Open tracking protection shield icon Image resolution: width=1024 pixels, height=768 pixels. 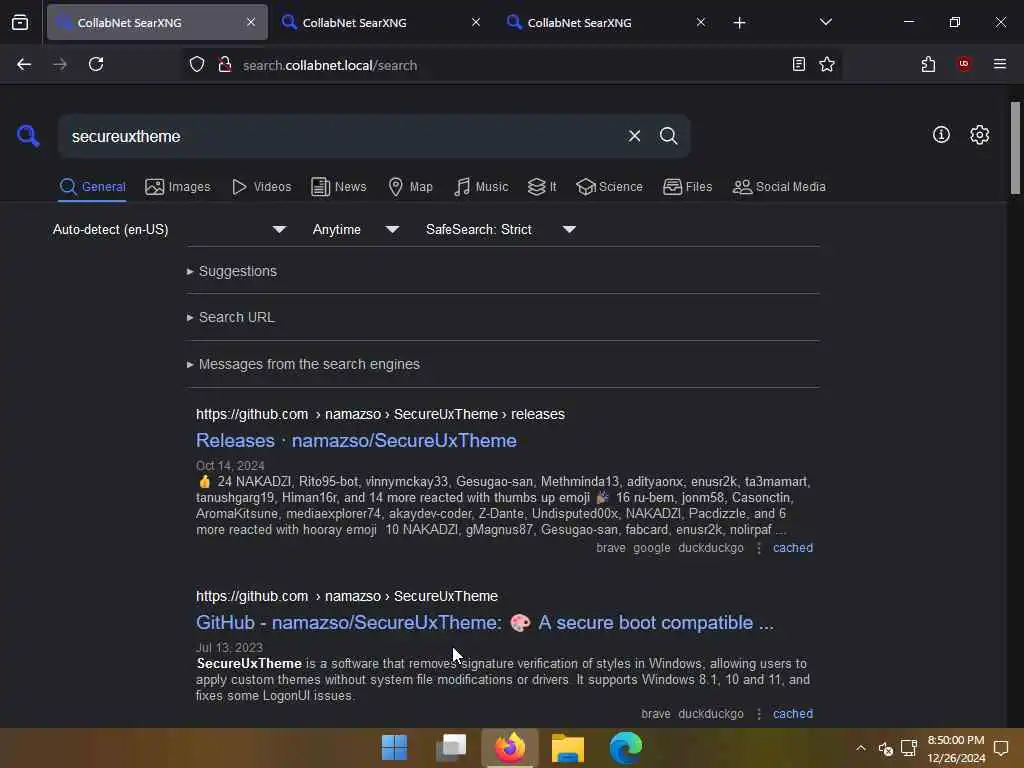197,65
